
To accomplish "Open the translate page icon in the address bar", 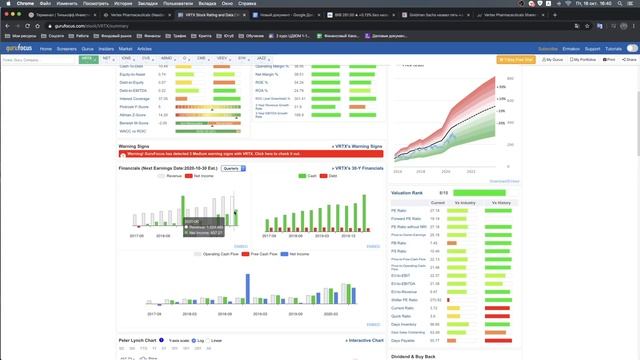I will tap(576, 26).
